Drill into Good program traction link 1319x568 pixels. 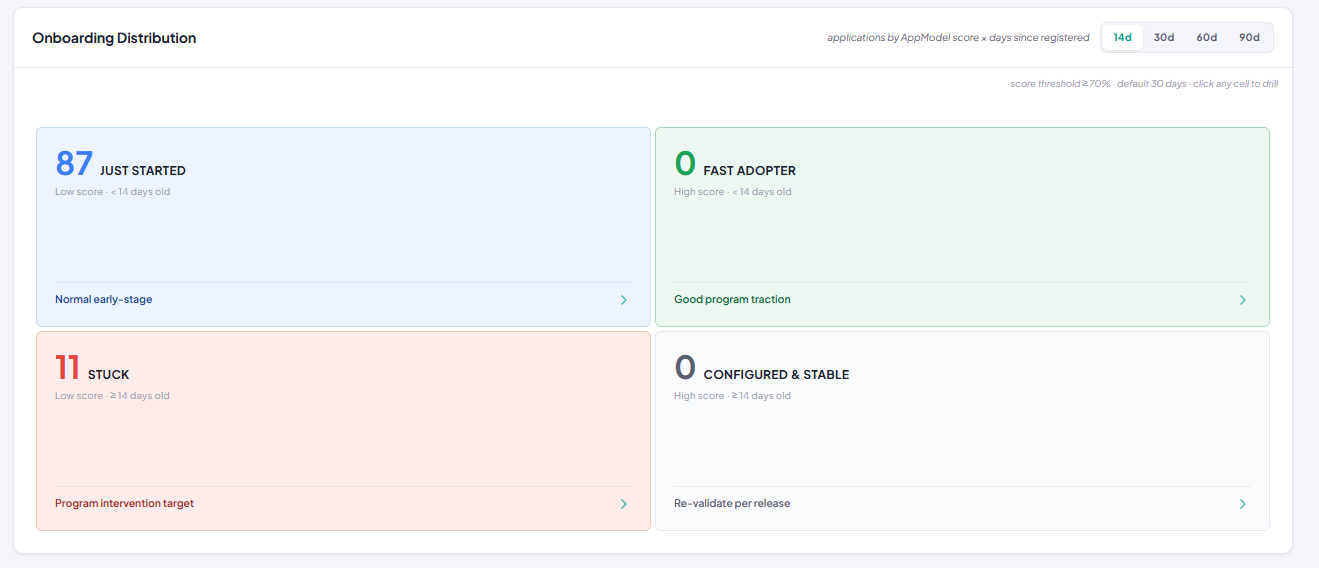coord(732,299)
